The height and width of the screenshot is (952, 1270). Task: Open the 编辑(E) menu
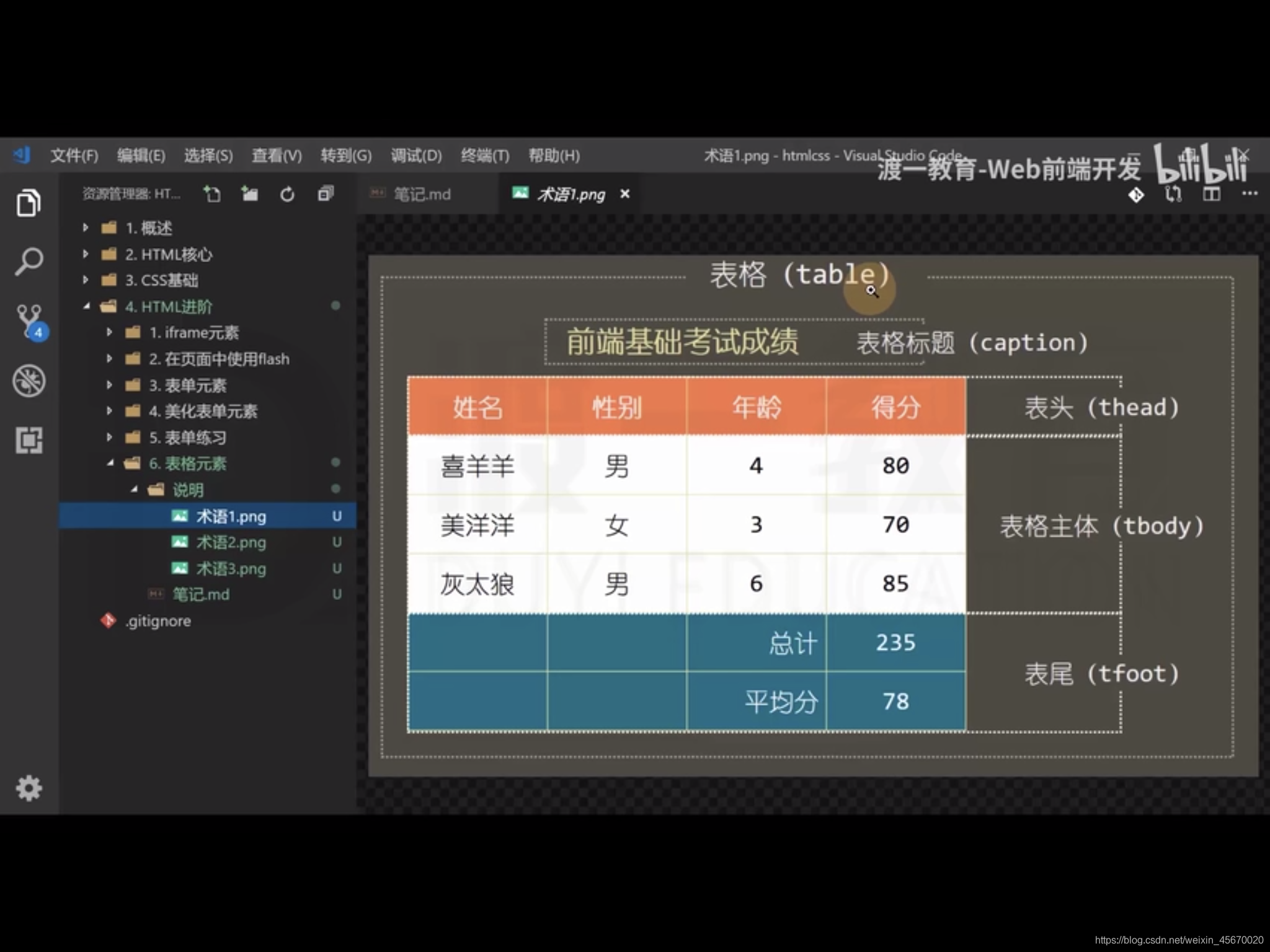[x=141, y=156]
